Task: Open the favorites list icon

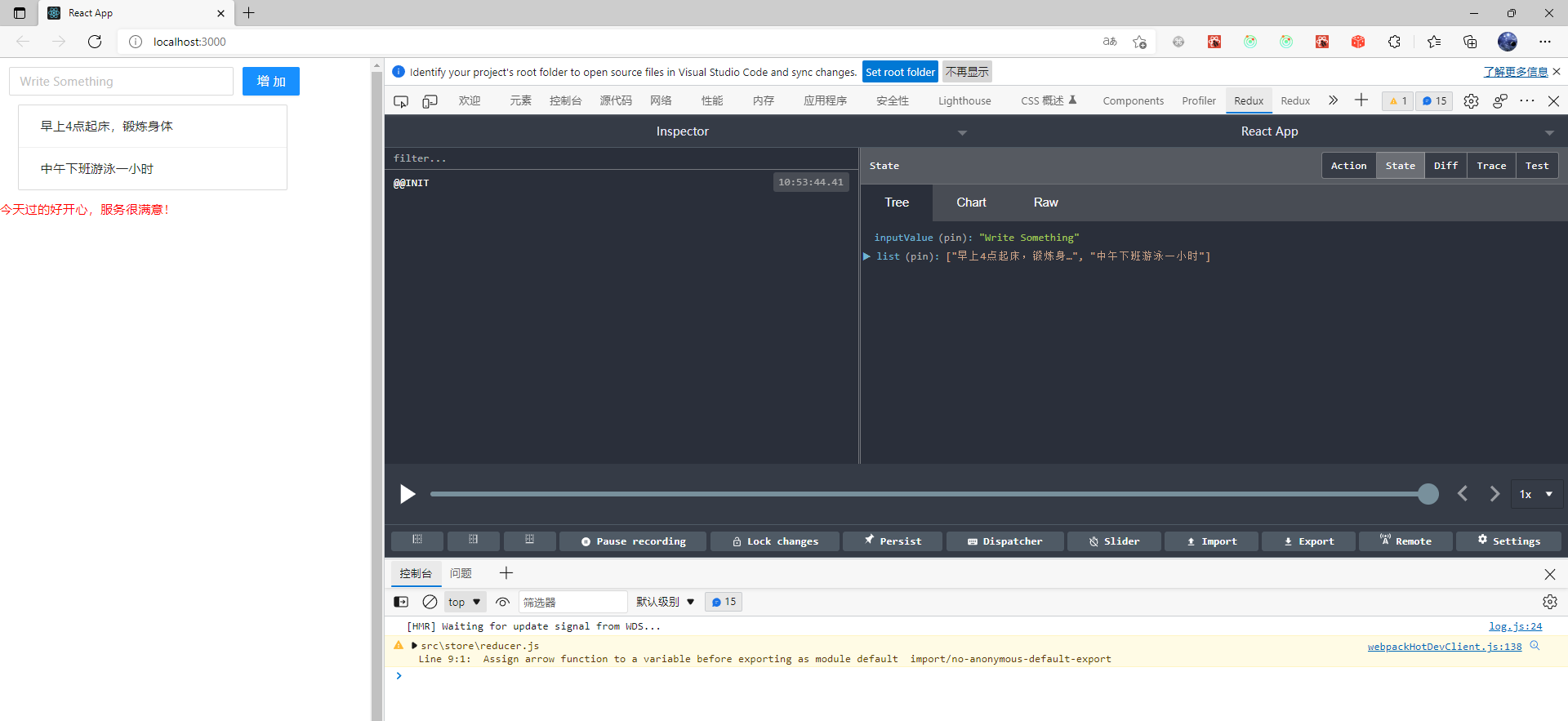Action: (1434, 42)
